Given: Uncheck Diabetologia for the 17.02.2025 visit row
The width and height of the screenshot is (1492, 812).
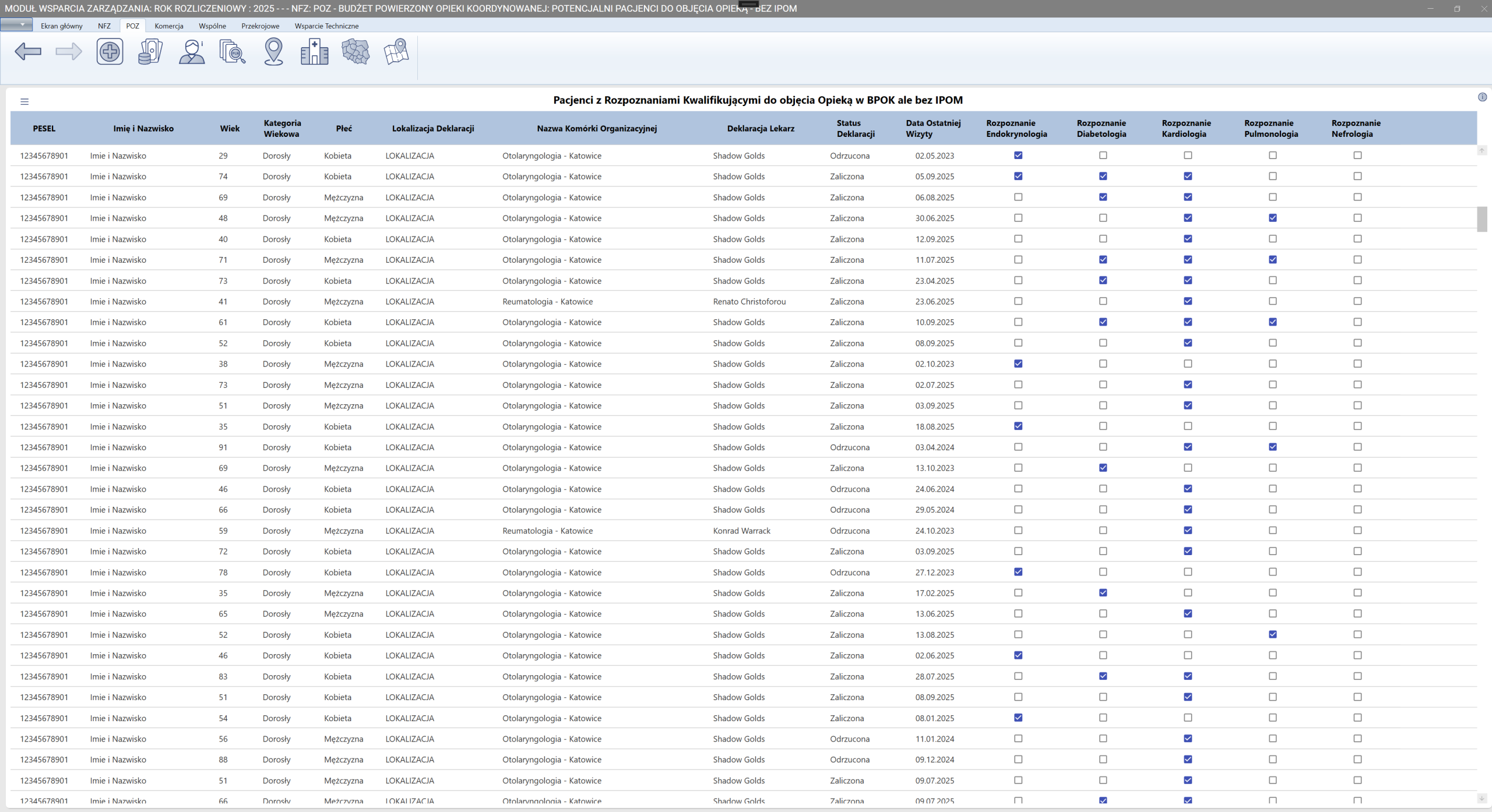Looking at the screenshot, I should pyautogui.click(x=1103, y=593).
